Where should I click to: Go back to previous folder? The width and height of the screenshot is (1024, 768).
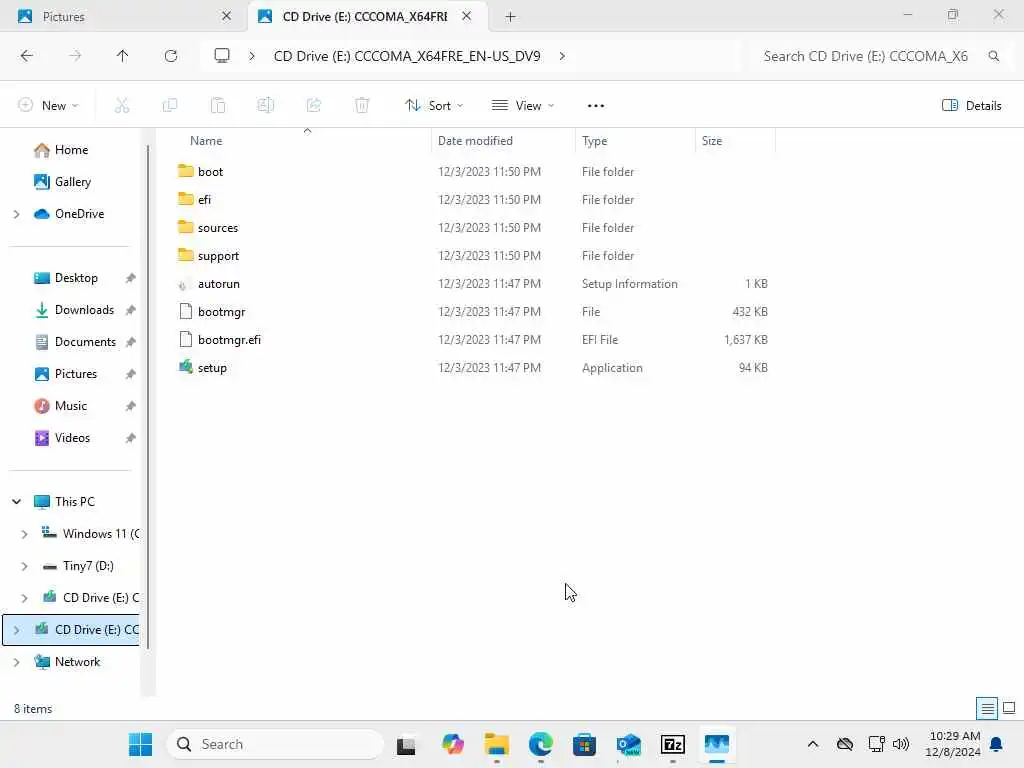[x=27, y=56]
